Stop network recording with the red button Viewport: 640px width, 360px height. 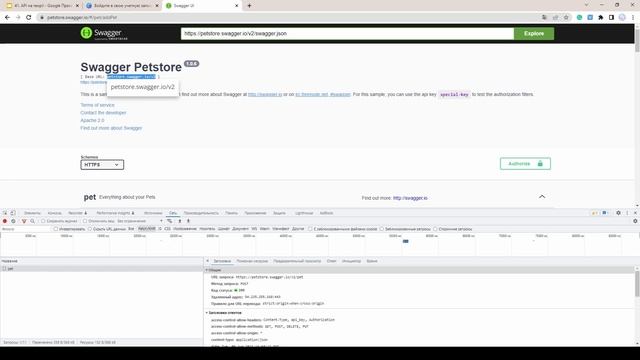[5, 221]
